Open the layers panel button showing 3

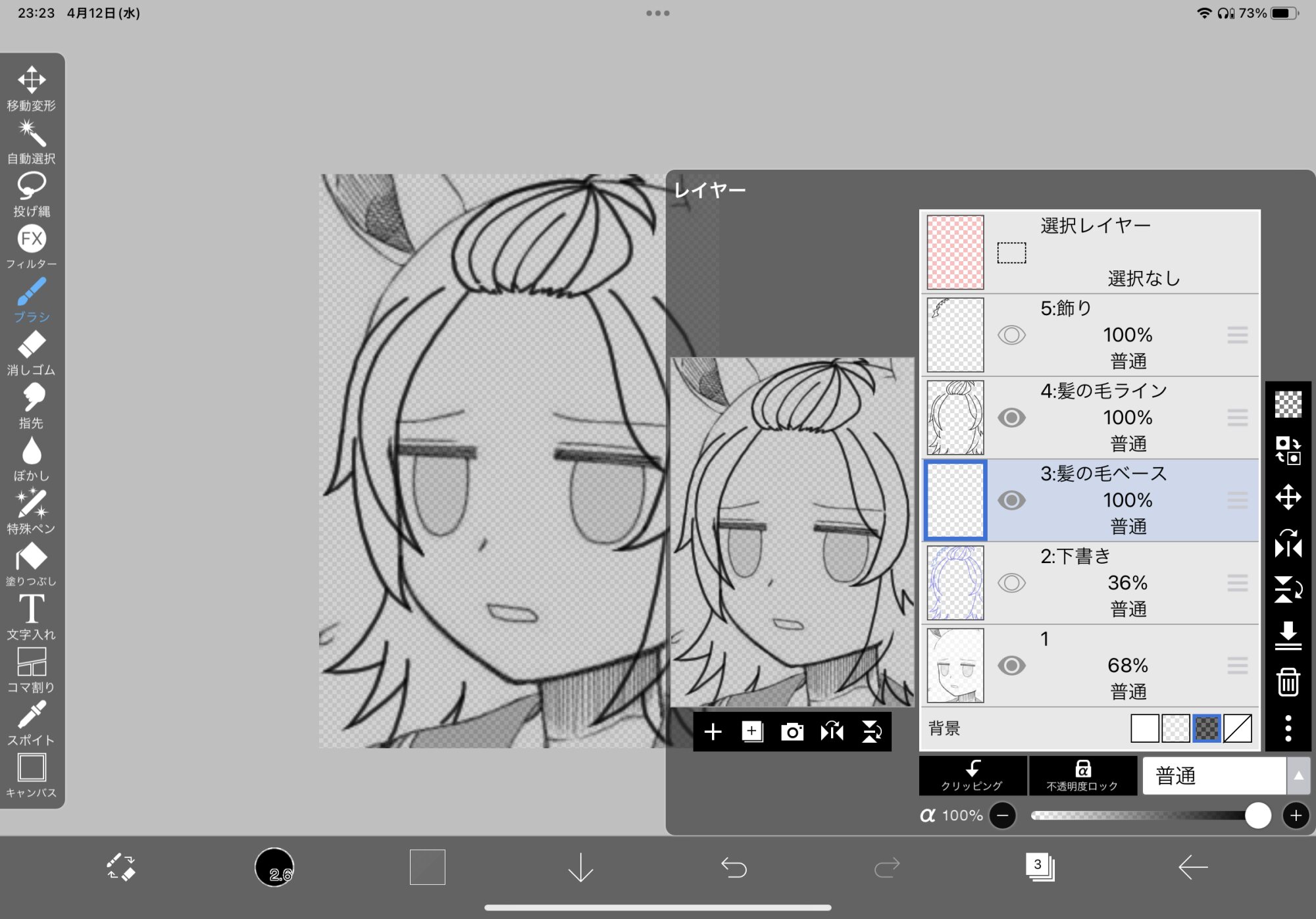1040,866
